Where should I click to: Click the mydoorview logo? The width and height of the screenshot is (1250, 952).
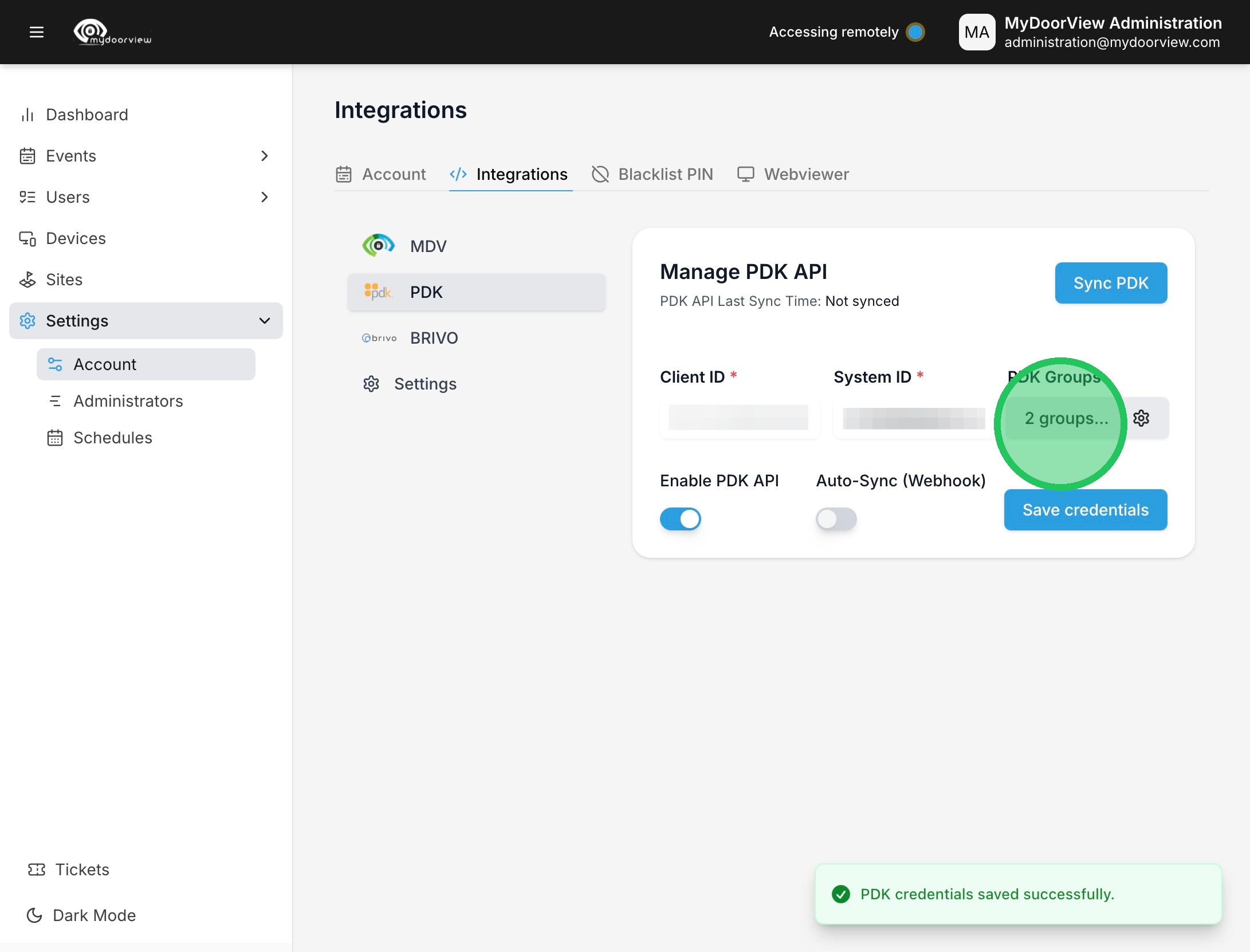click(x=112, y=32)
